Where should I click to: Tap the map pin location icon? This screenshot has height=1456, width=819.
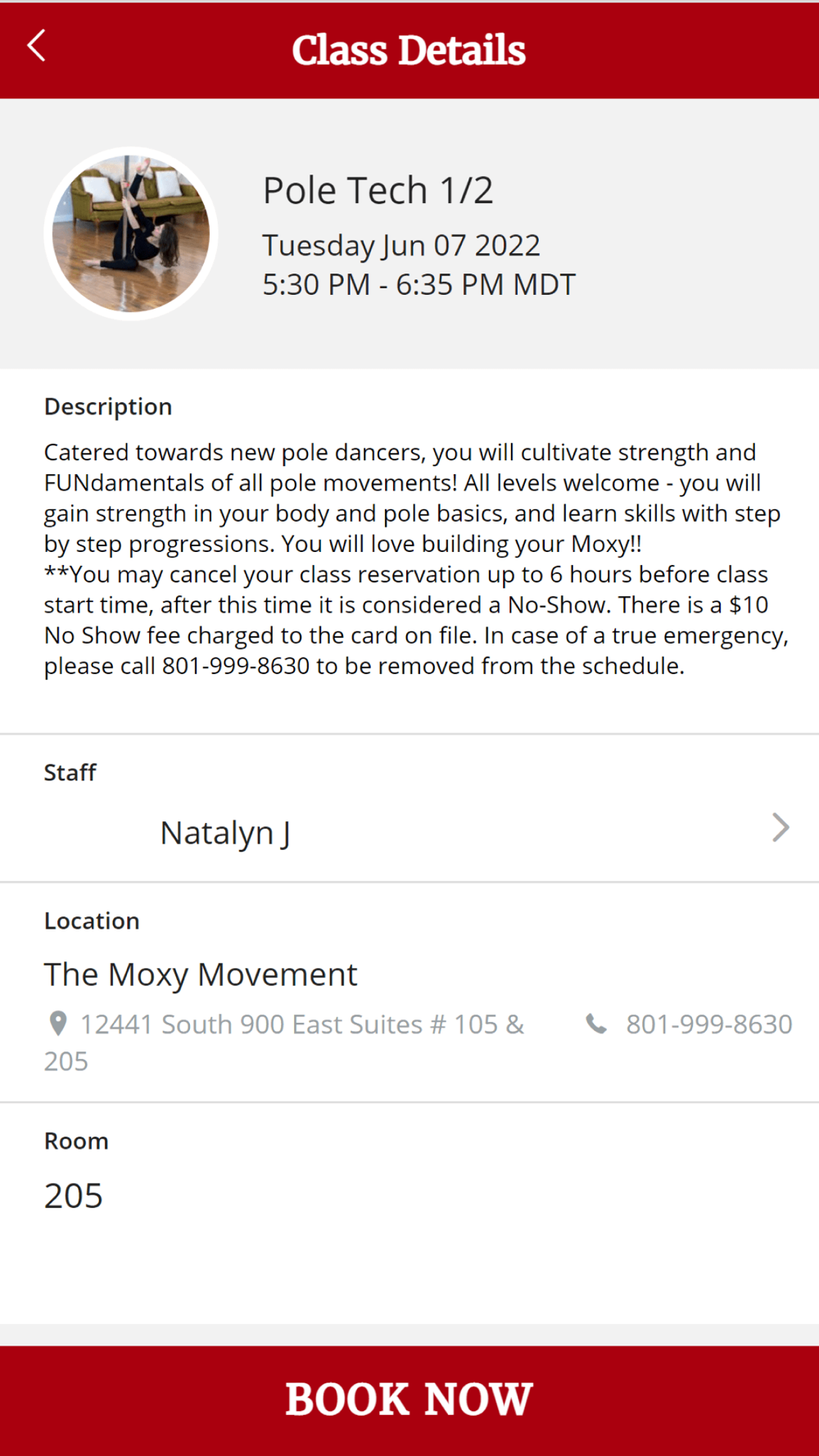[58, 1023]
